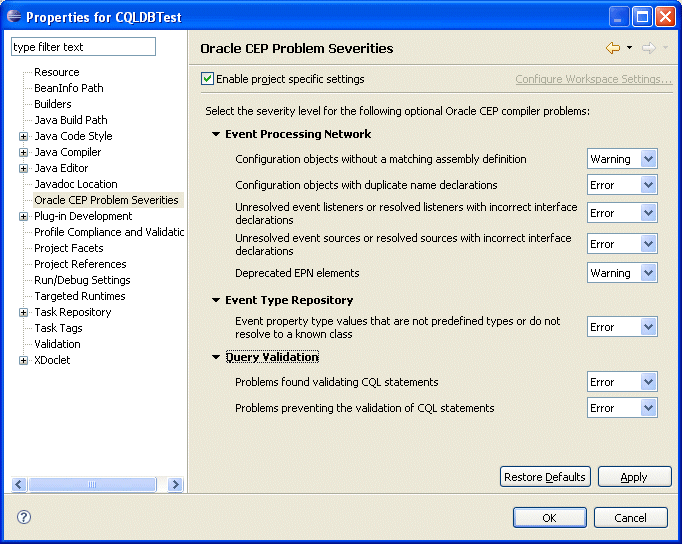Select Javadoc Location in the tree
The height and width of the screenshot is (544, 682).
click(76, 184)
